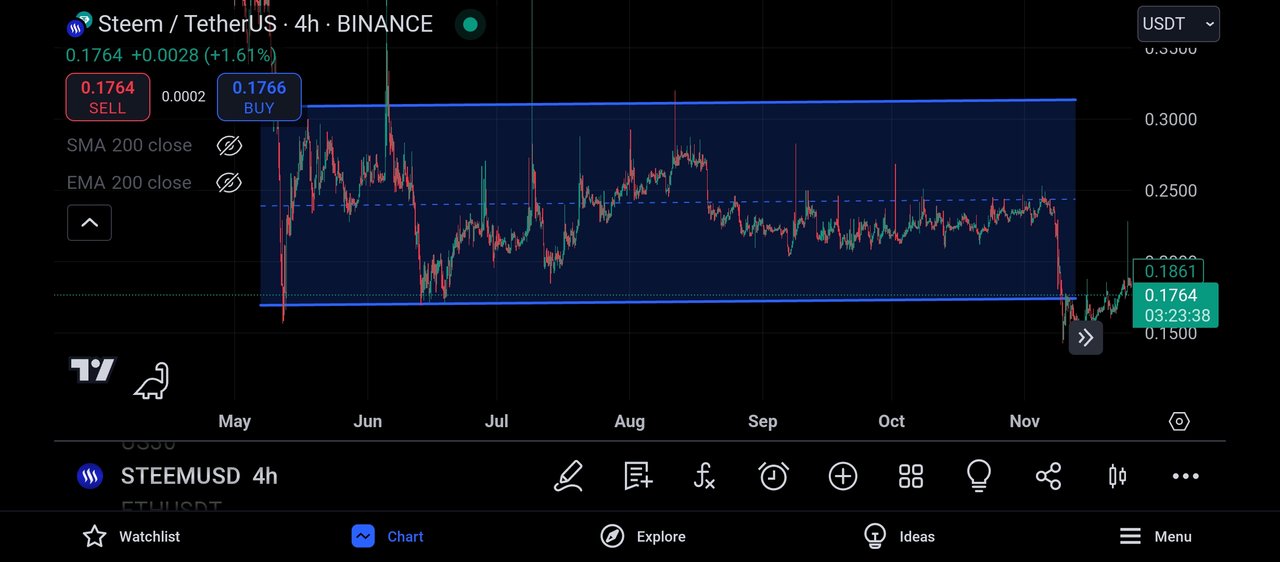Go to the Explore tab
Viewport: 1280px width, 562px height.
point(643,537)
